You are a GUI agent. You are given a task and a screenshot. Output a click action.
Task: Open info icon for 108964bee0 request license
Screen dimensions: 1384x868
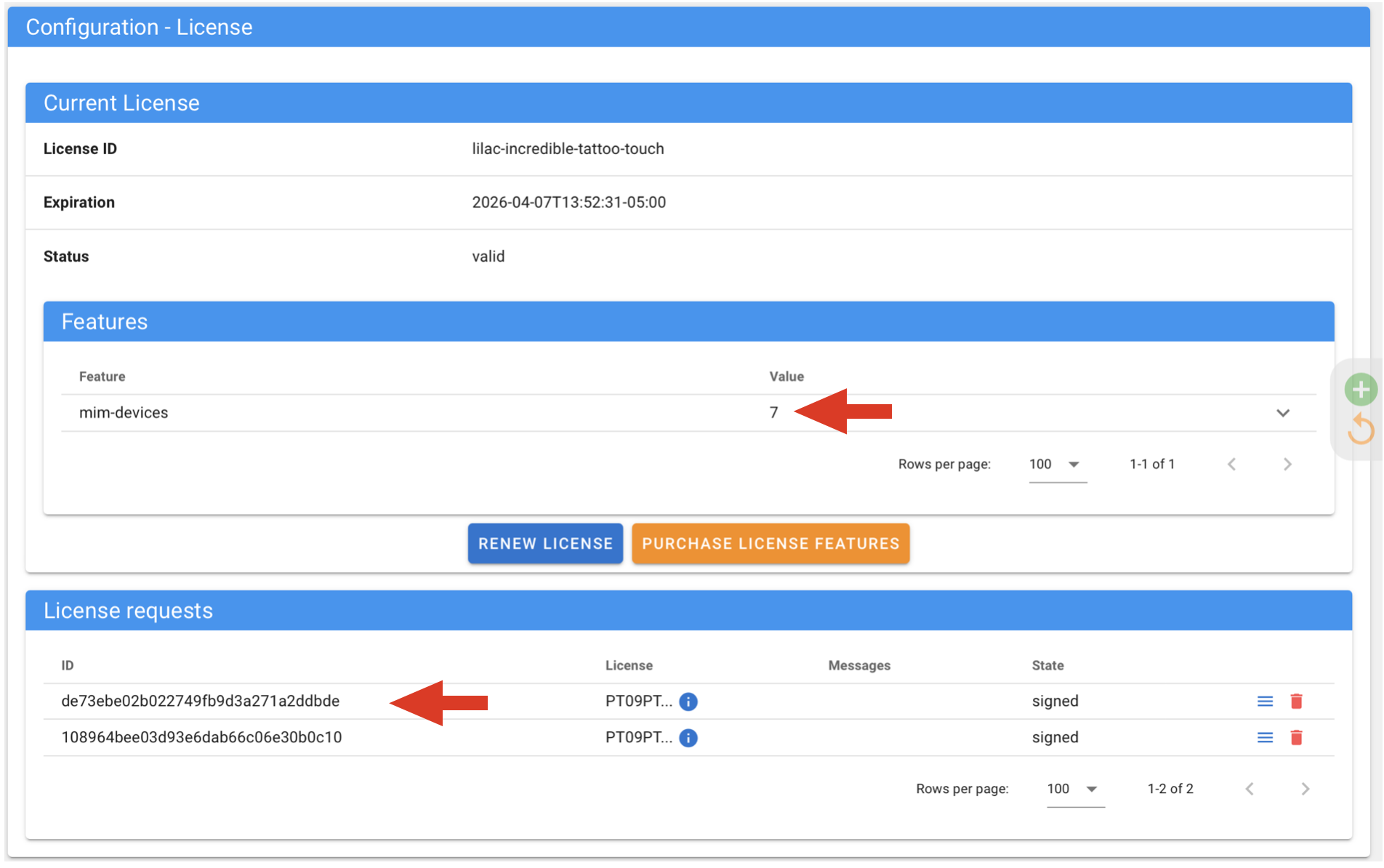[x=688, y=738]
